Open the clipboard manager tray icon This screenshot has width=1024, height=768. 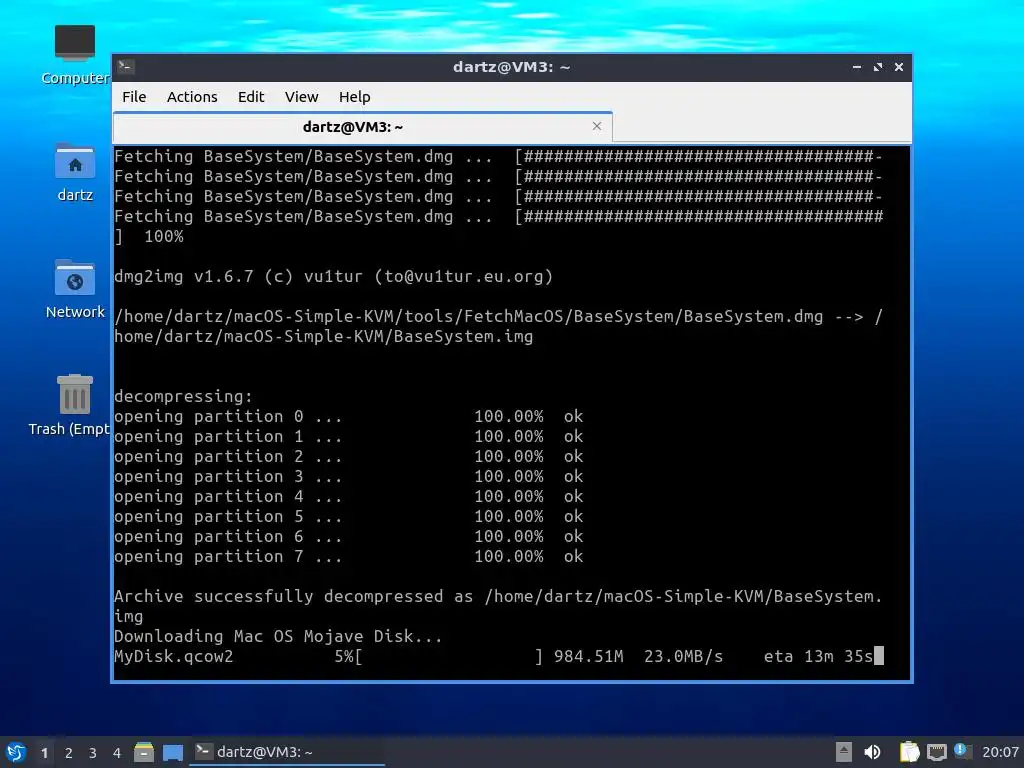tap(909, 752)
